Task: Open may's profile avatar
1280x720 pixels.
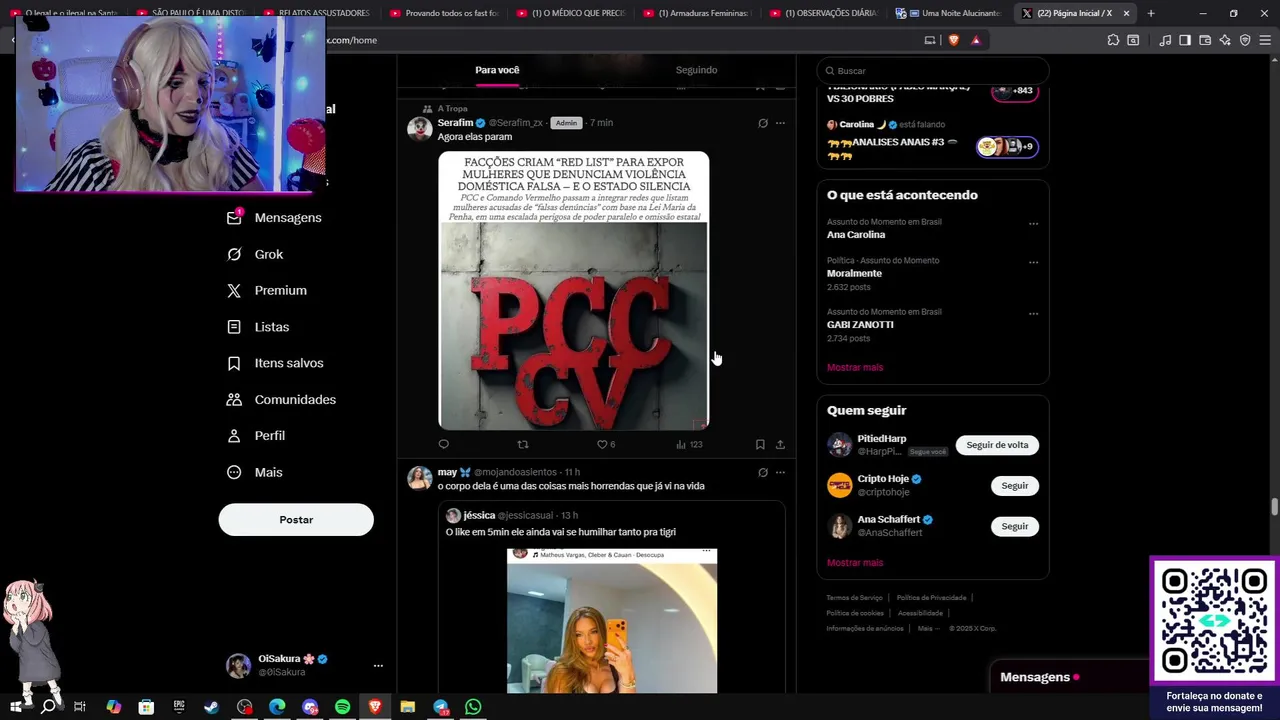Action: [x=420, y=477]
